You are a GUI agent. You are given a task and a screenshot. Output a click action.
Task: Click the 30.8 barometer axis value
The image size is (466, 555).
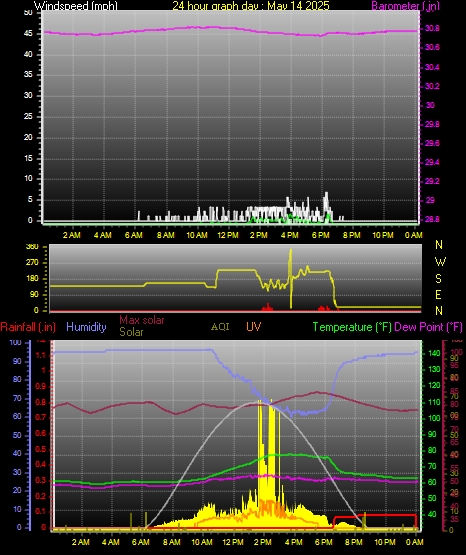pos(432,28)
